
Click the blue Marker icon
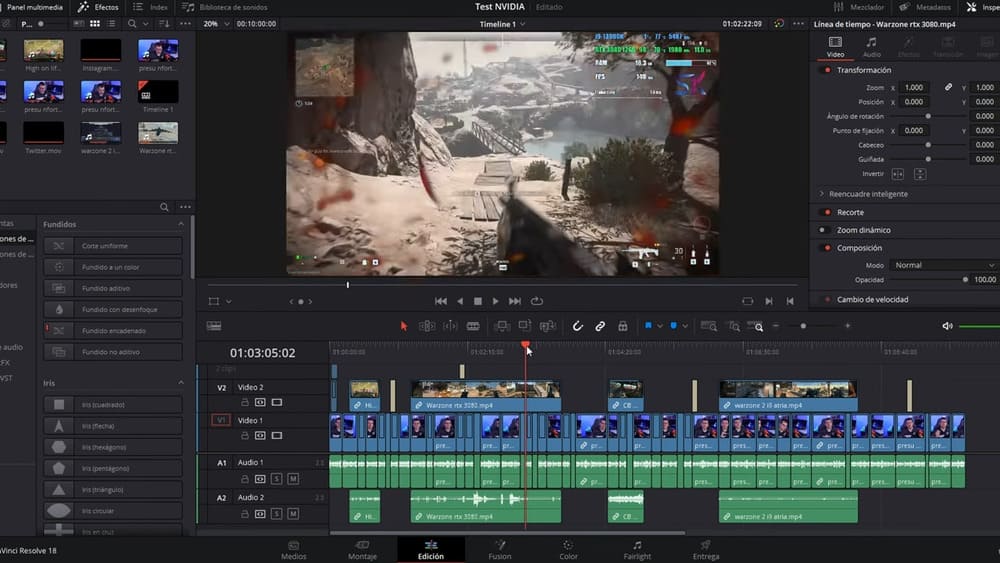pos(673,326)
